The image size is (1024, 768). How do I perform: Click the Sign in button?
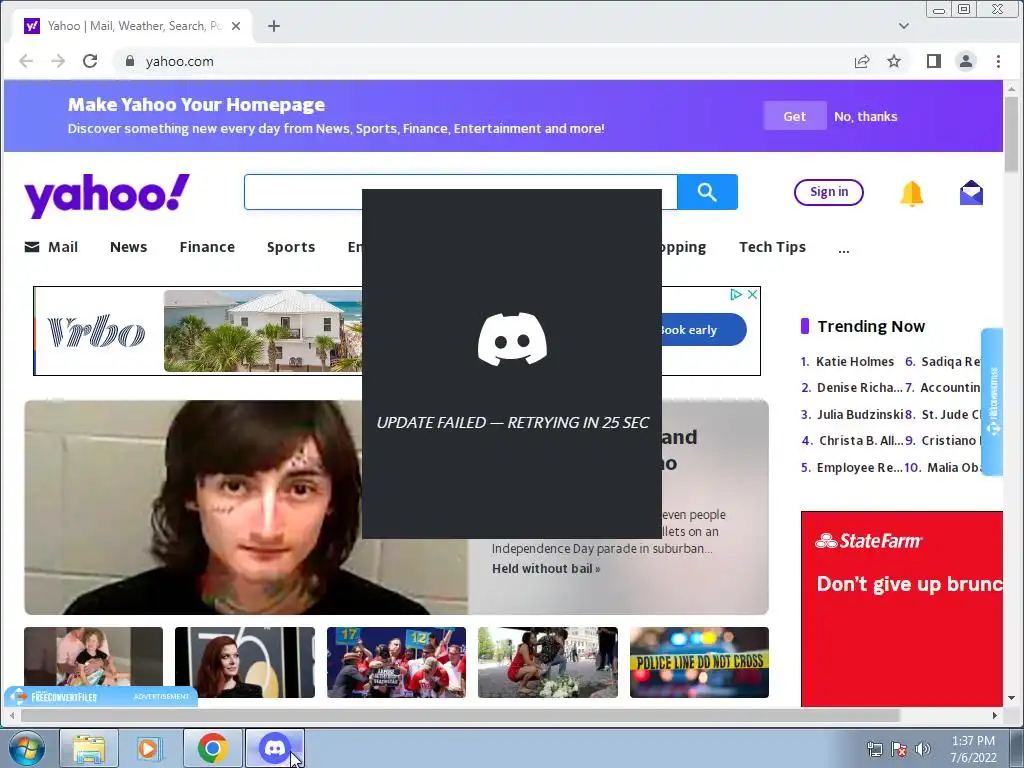[x=829, y=192]
